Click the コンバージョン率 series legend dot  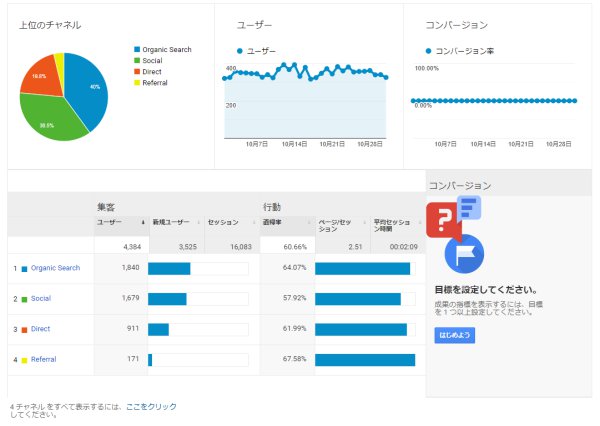[x=429, y=51]
